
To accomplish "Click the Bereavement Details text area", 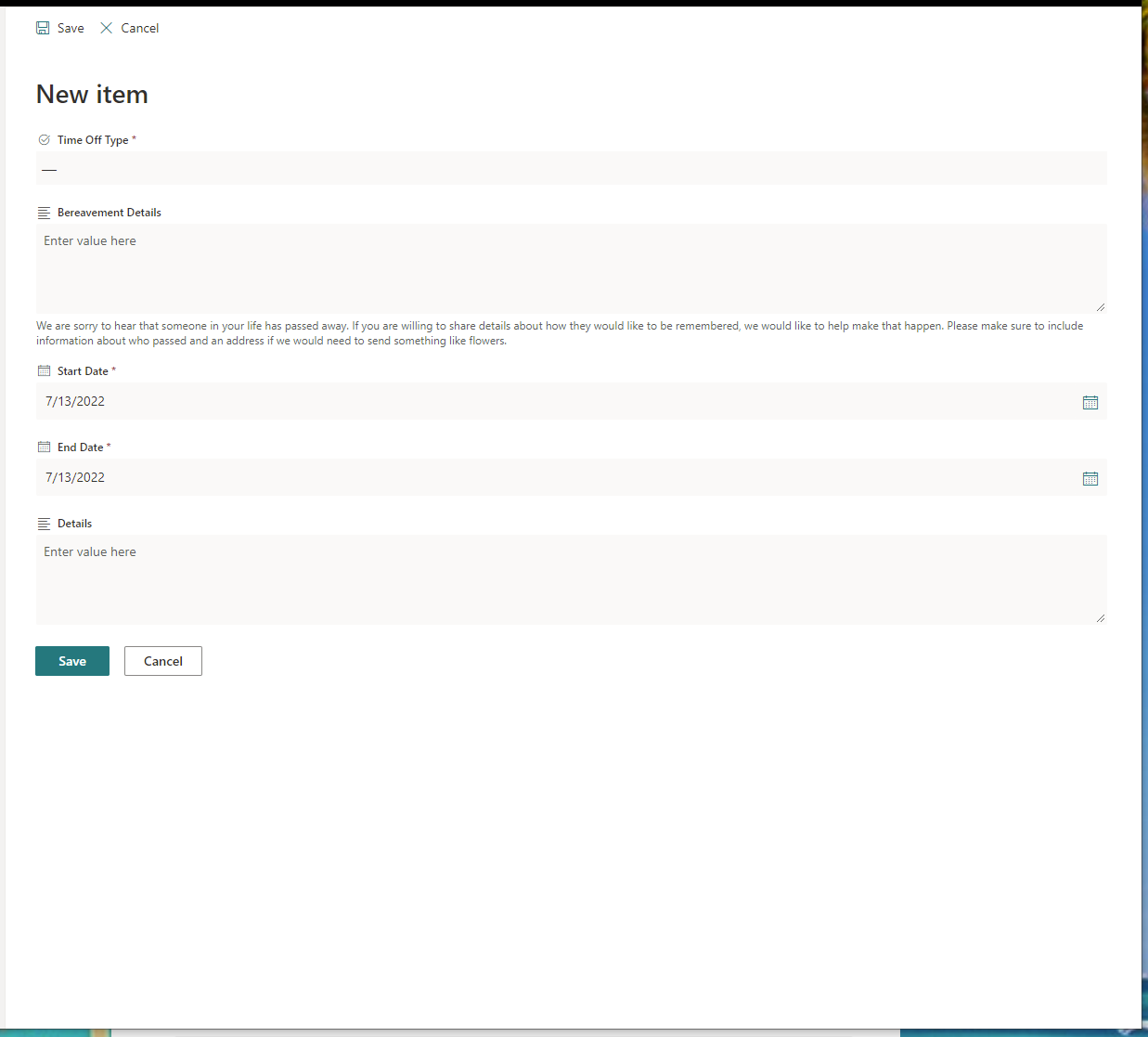I will pos(572,268).
